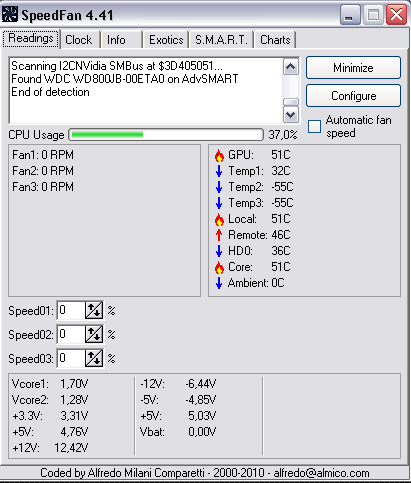Click the 'Fan3: 0 RPM' reading
Screen dimensions: 411x483
[43, 187]
